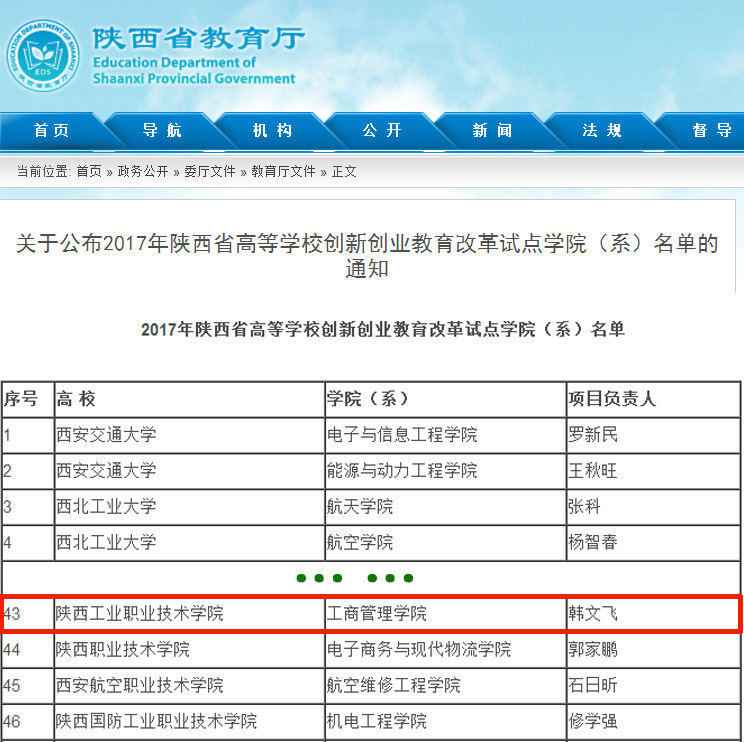Open the 新闻 navigation tab
Screen dimensions: 744x742
point(492,131)
